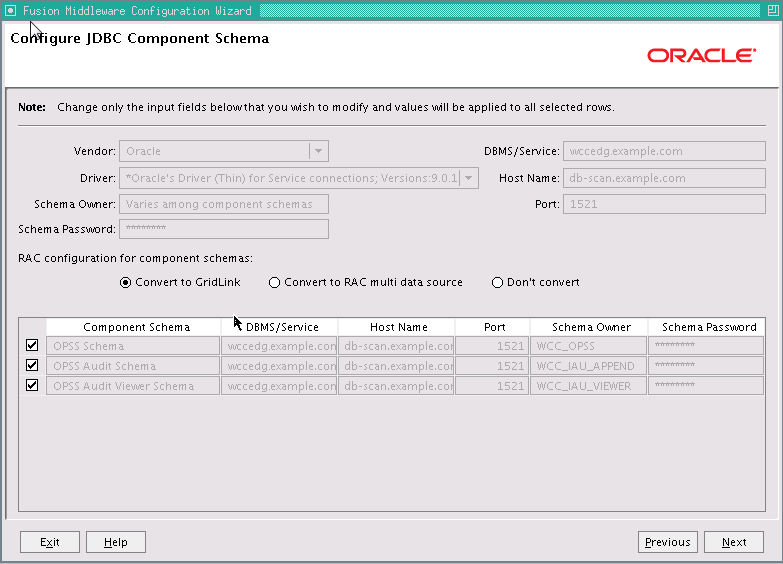Open the Vendor dropdown

319,151
